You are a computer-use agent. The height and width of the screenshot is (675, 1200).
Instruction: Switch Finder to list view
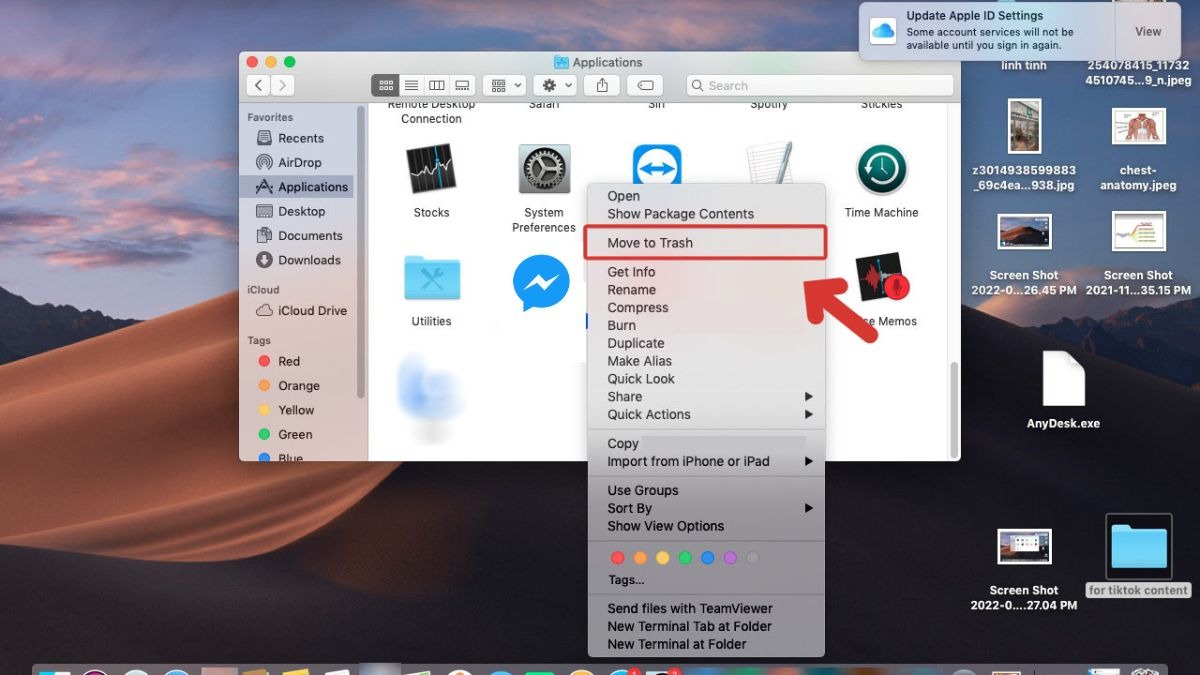tap(410, 86)
